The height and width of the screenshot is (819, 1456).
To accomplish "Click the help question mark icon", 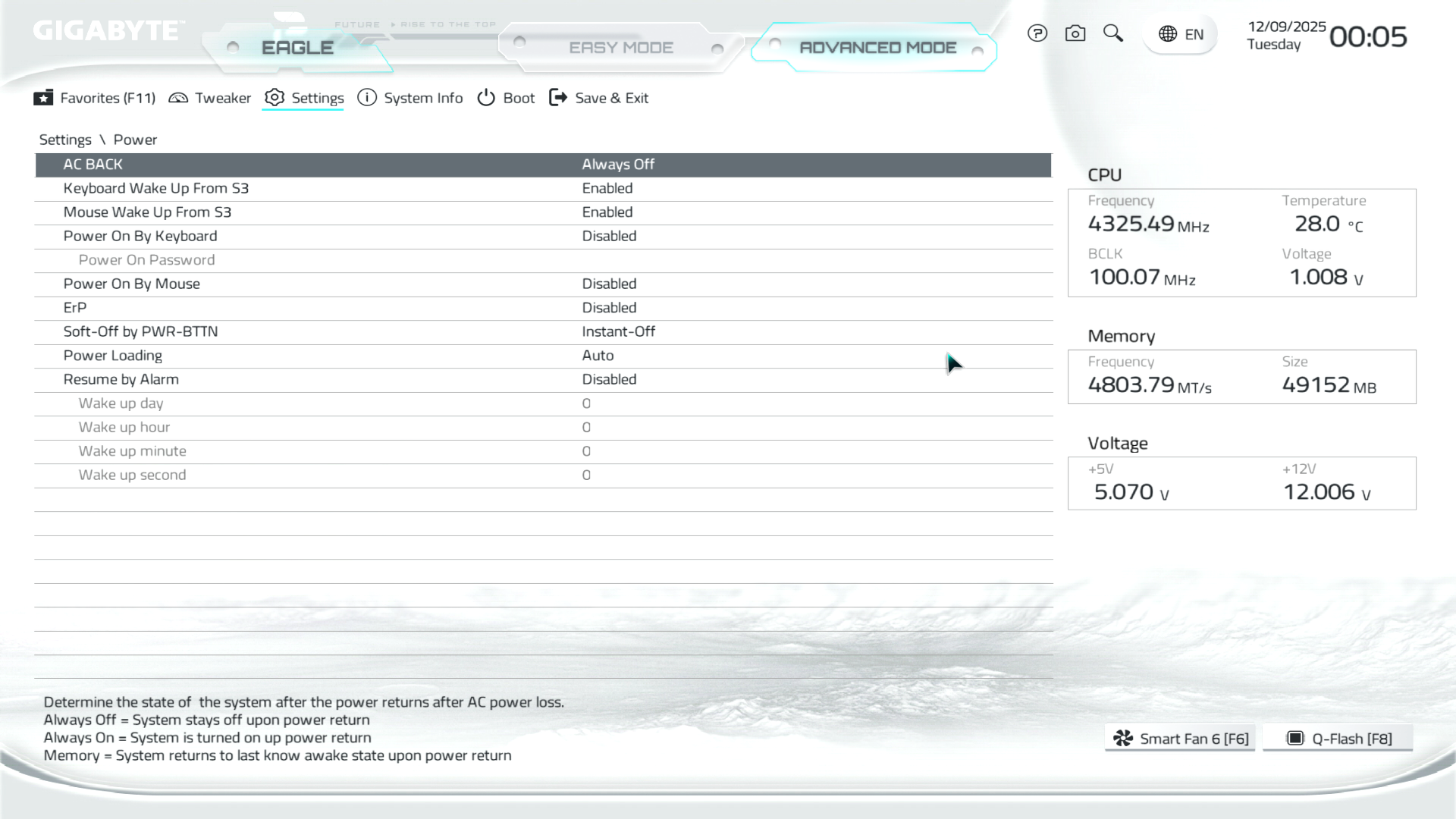I will click(1037, 33).
